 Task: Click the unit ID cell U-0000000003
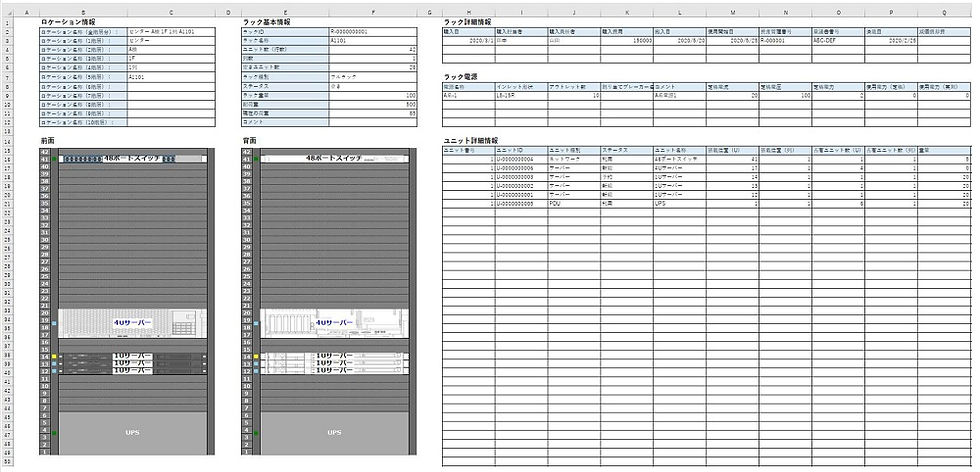521,178
